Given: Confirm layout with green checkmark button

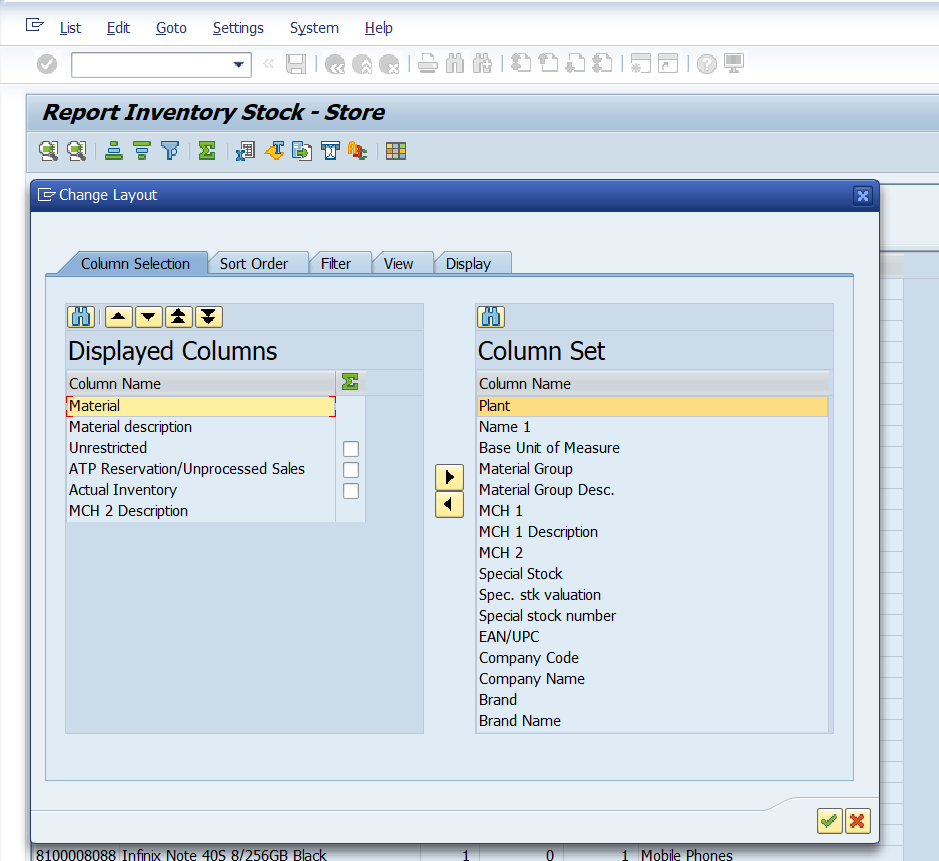Looking at the screenshot, I should (x=829, y=821).
